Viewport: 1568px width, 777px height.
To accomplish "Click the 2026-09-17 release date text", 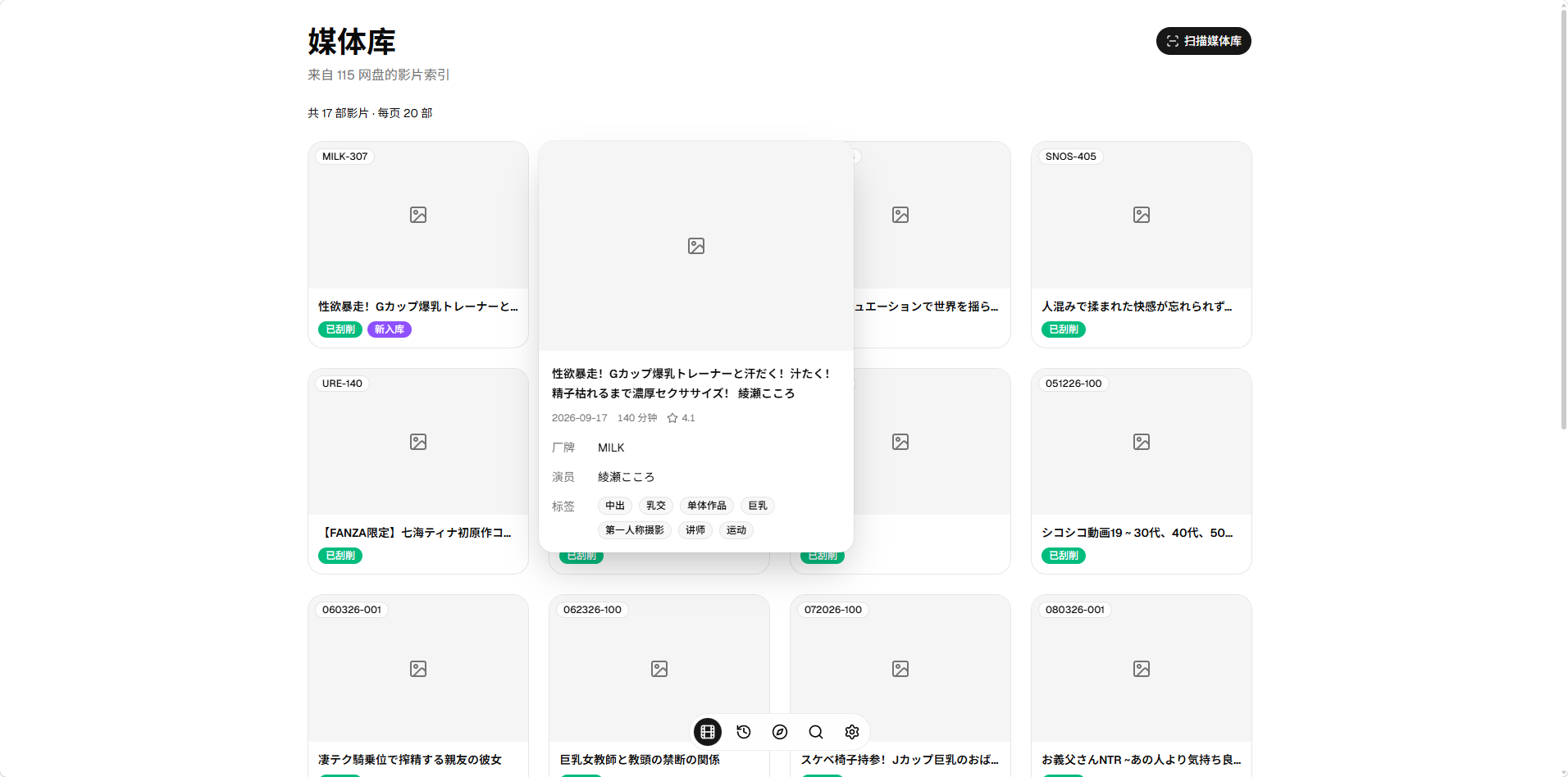I will tap(580, 418).
